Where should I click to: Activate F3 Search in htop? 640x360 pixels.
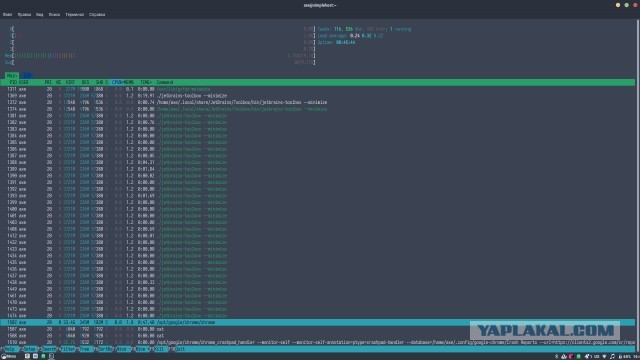tap(49, 349)
